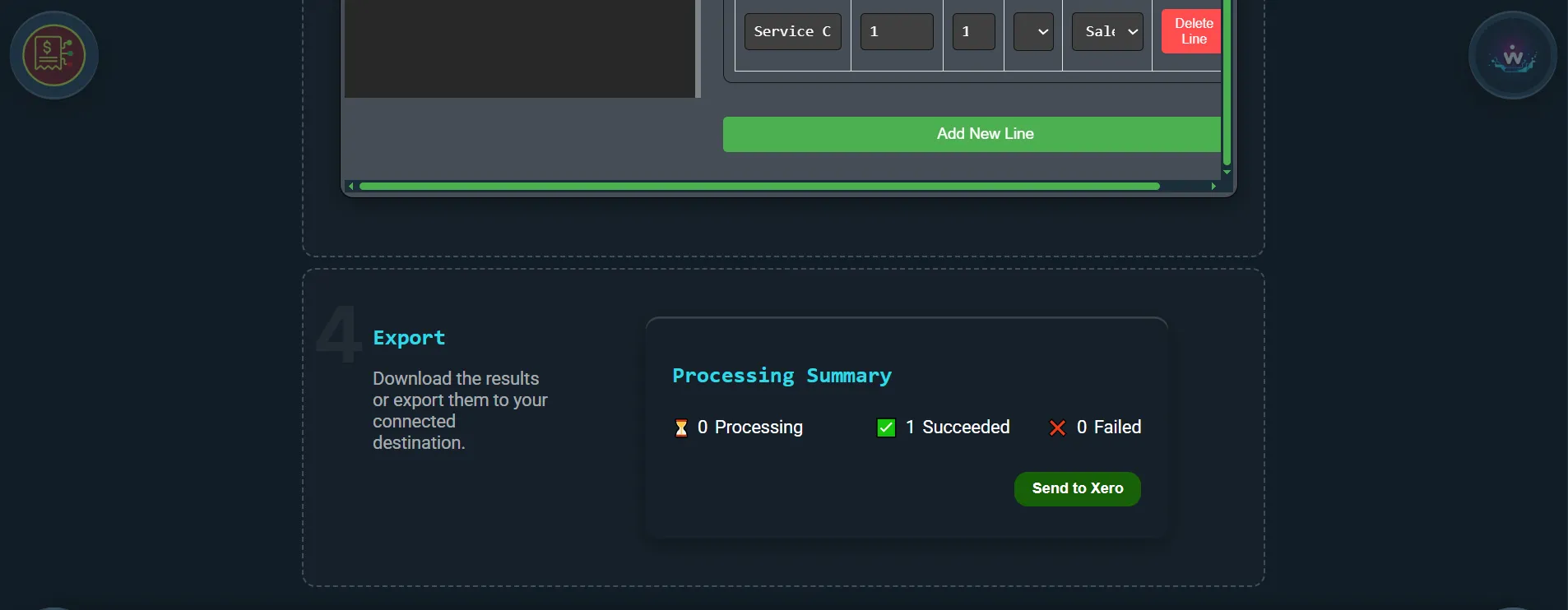Click the 'Processing Summary' heading
Viewport: 1568px width, 610px height.
click(x=782, y=376)
